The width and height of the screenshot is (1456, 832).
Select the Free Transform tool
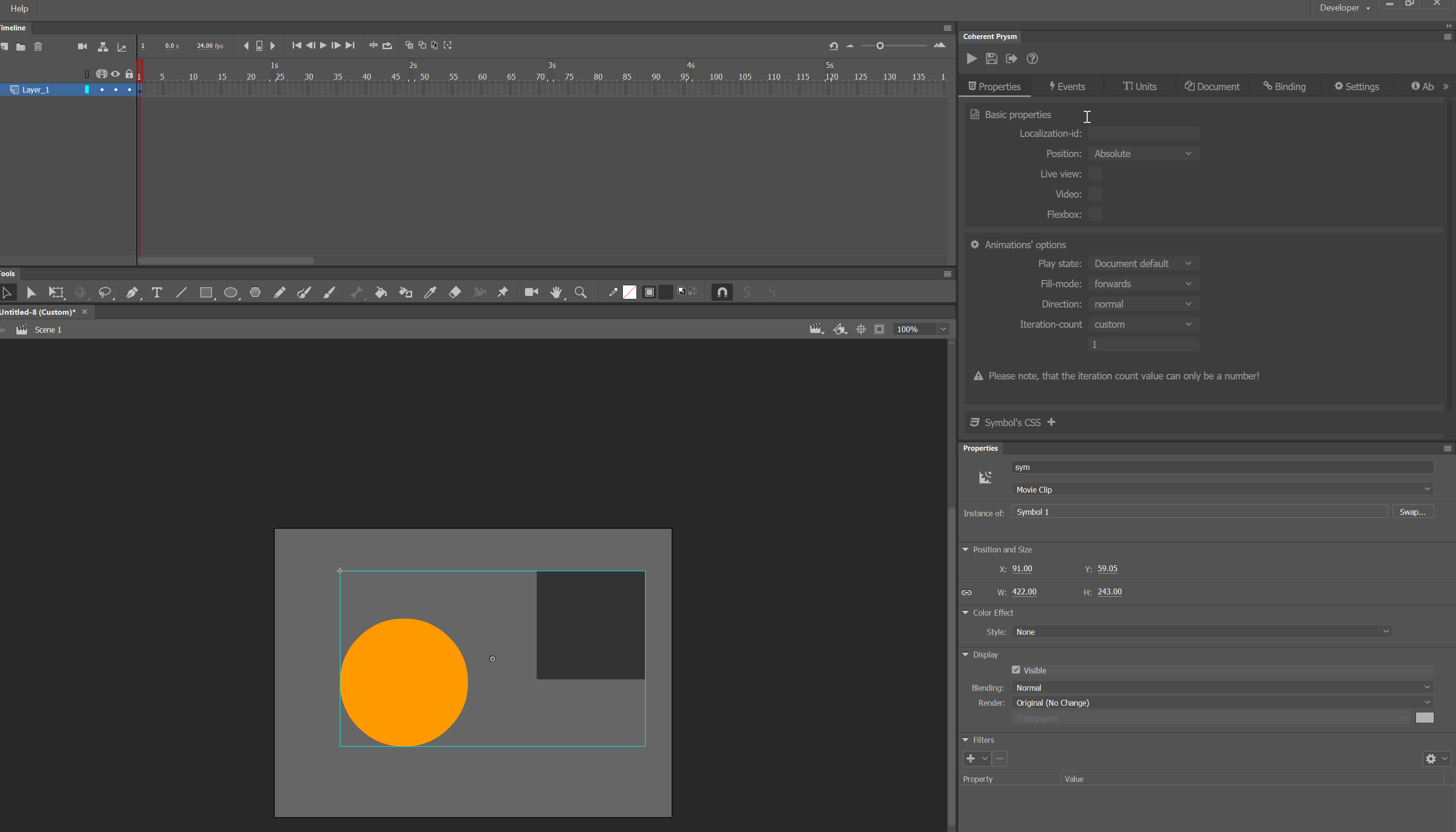[56, 291]
